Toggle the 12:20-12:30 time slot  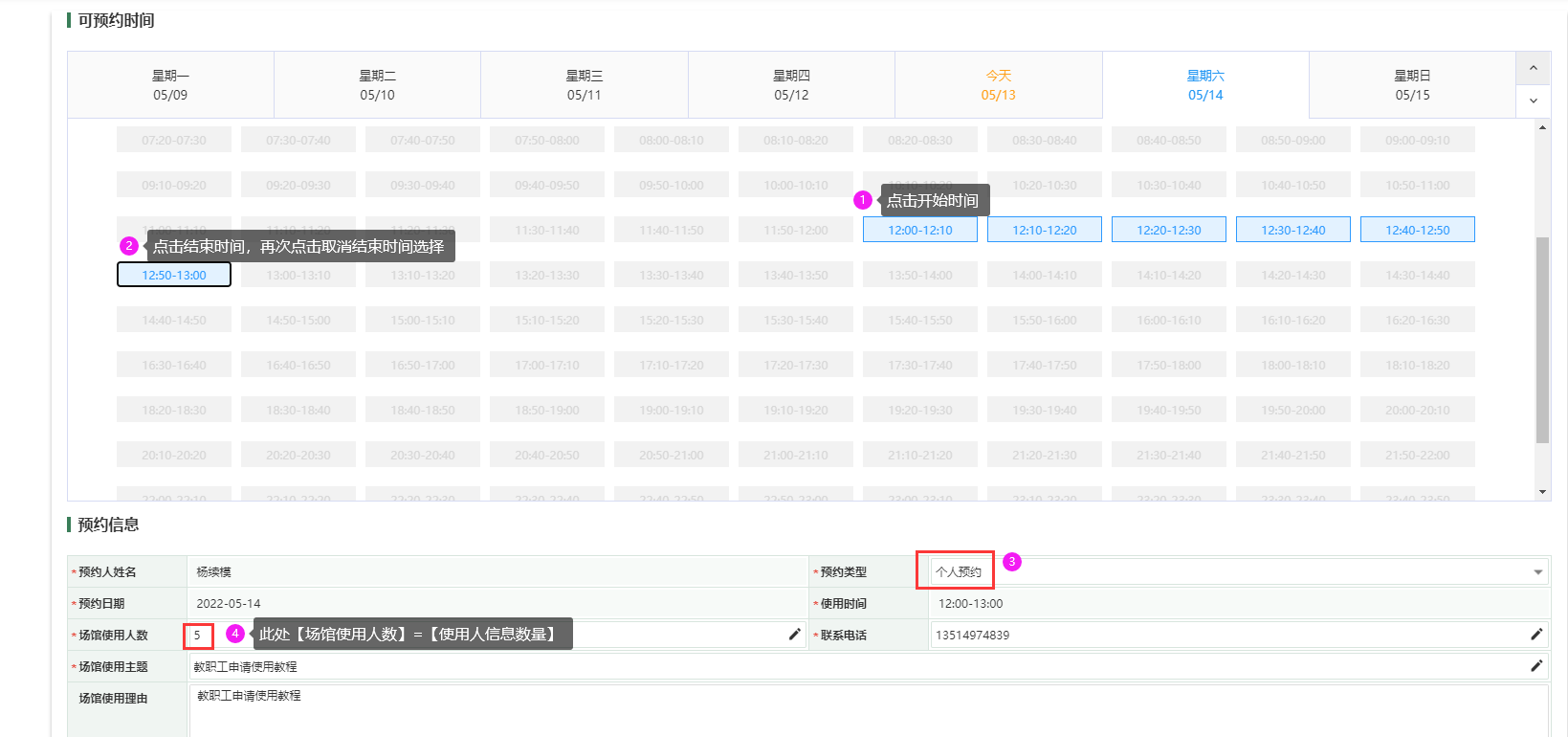click(x=1168, y=230)
